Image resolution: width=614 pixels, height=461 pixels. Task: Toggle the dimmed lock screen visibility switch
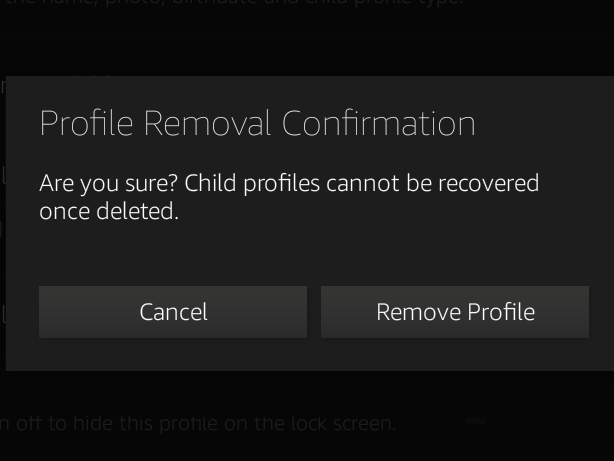tap(475, 422)
